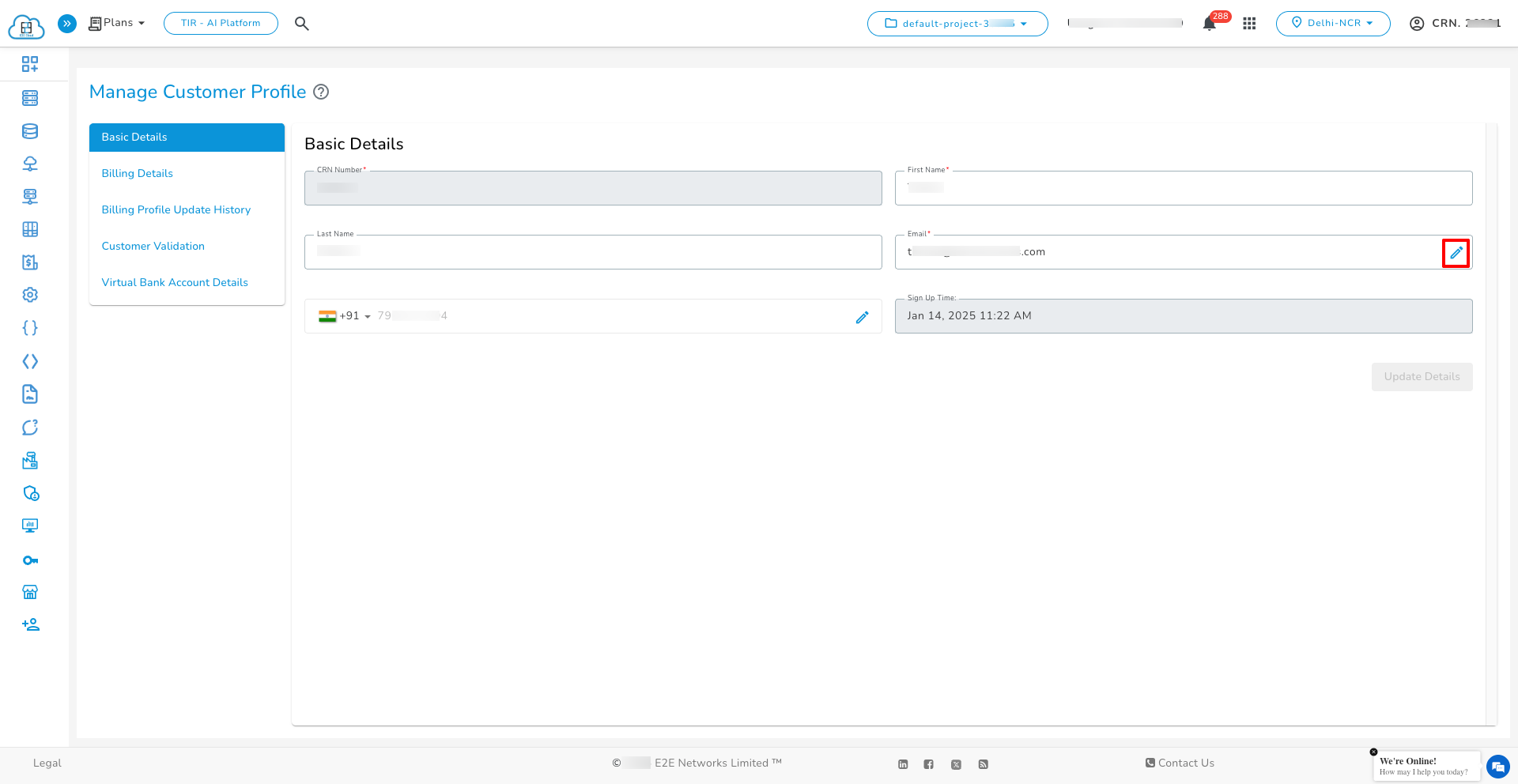The image size is (1518, 784).
Task: Click the billing invoice icon in sidebar
Action: [30, 262]
